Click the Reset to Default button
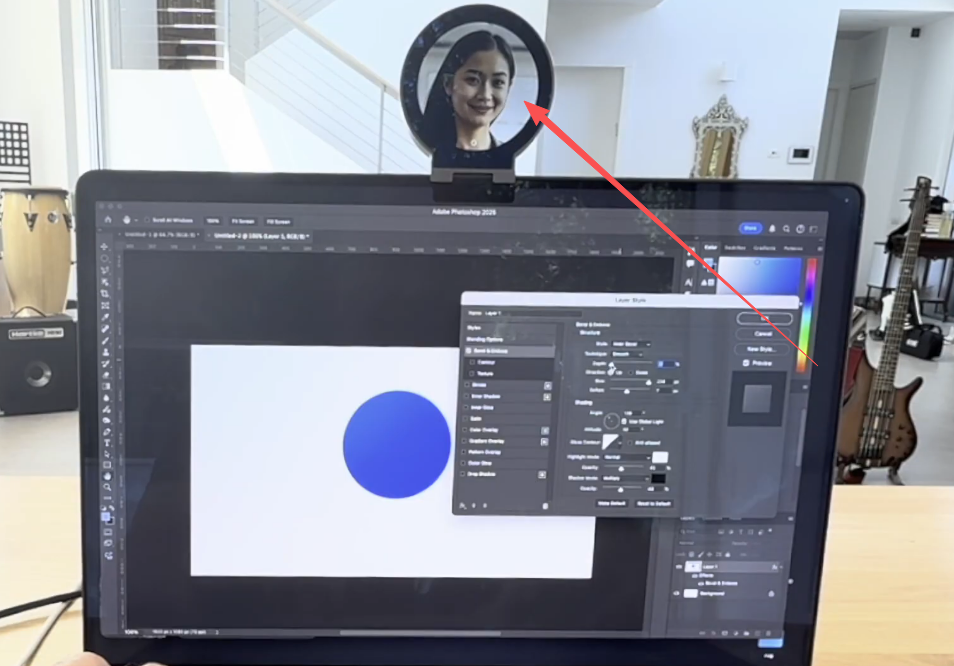954x666 pixels. click(x=653, y=504)
